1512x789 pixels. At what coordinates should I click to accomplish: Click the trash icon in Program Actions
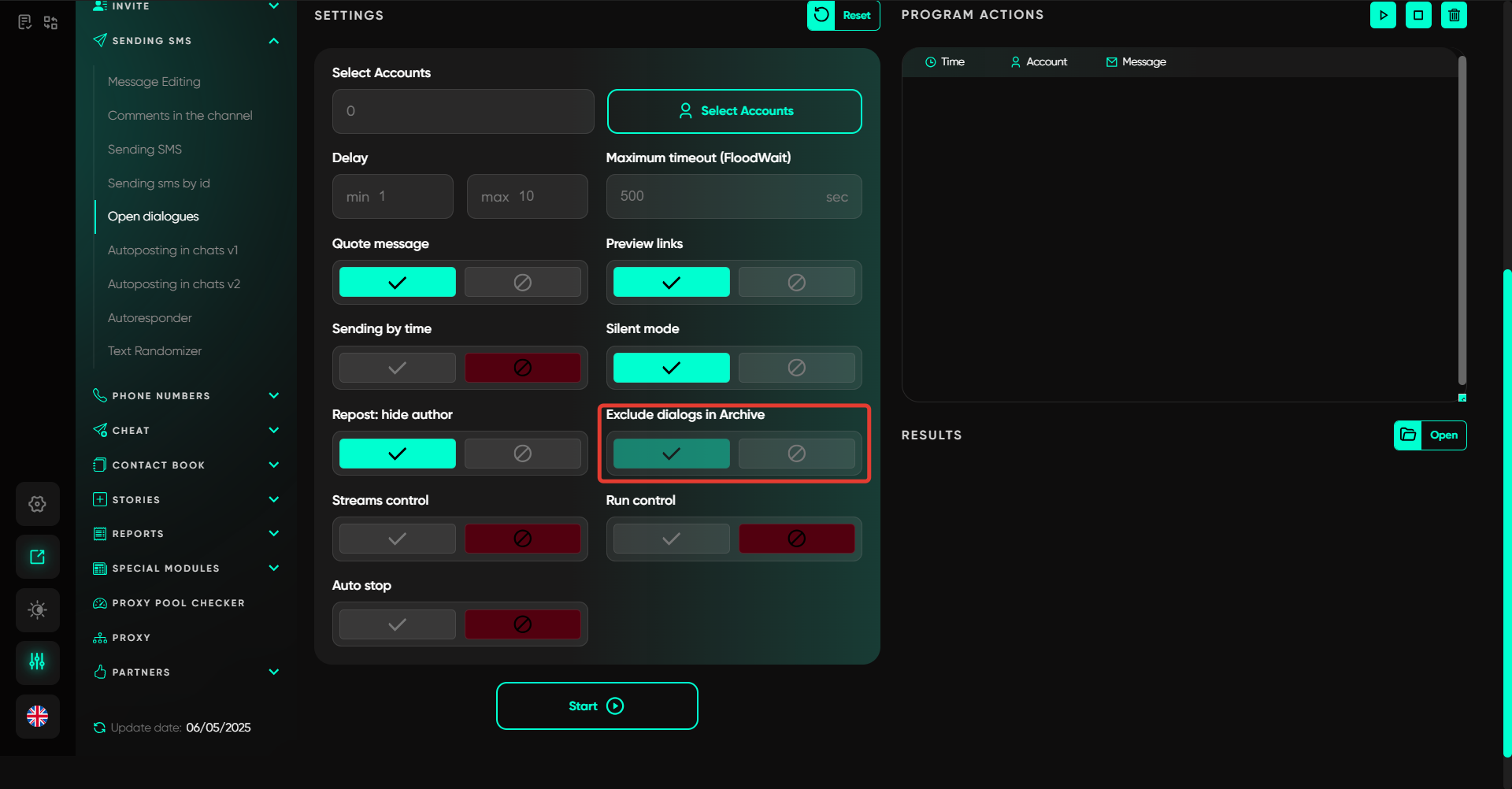(1454, 15)
